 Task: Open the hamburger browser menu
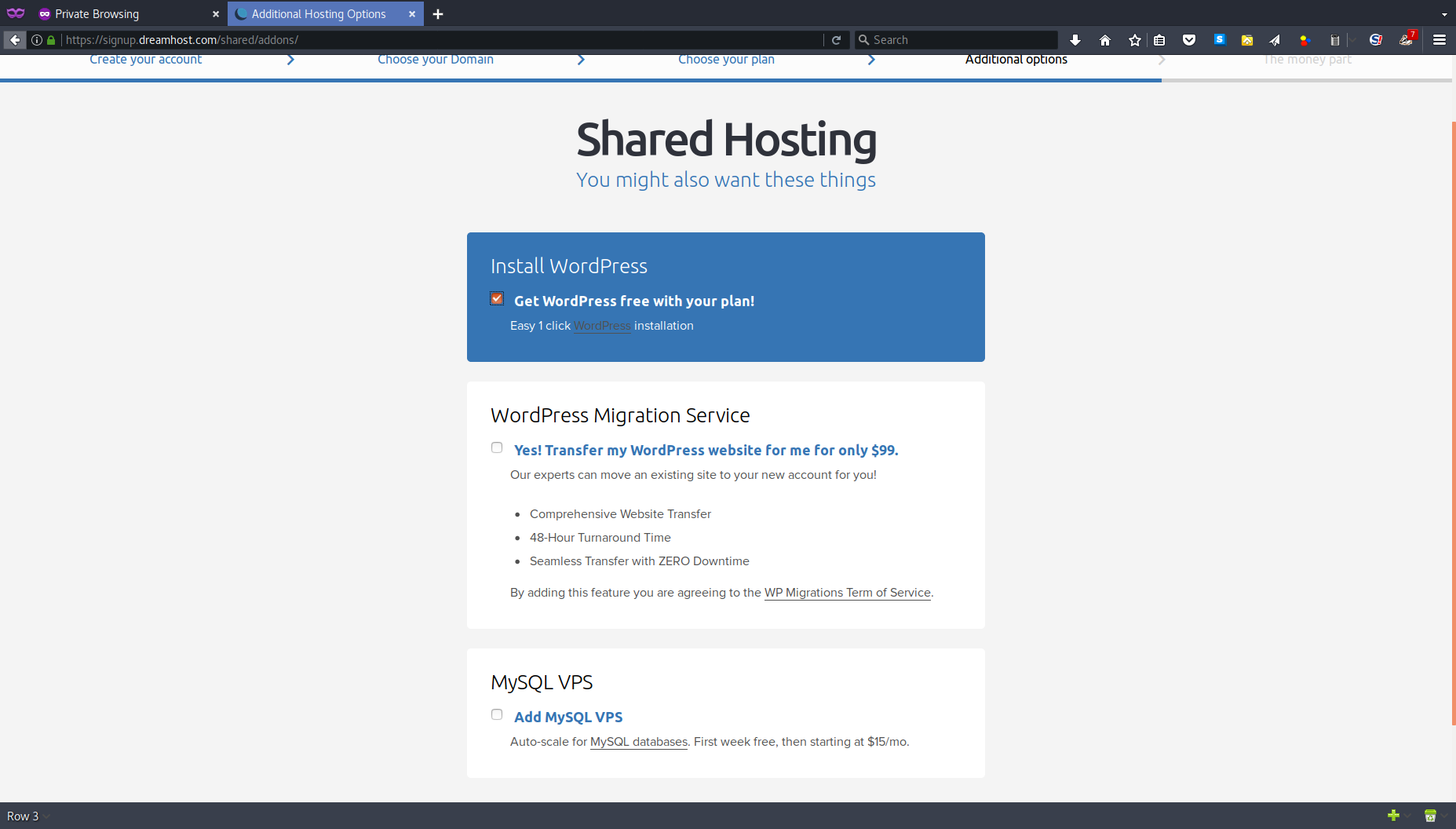tap(1440, 40)
